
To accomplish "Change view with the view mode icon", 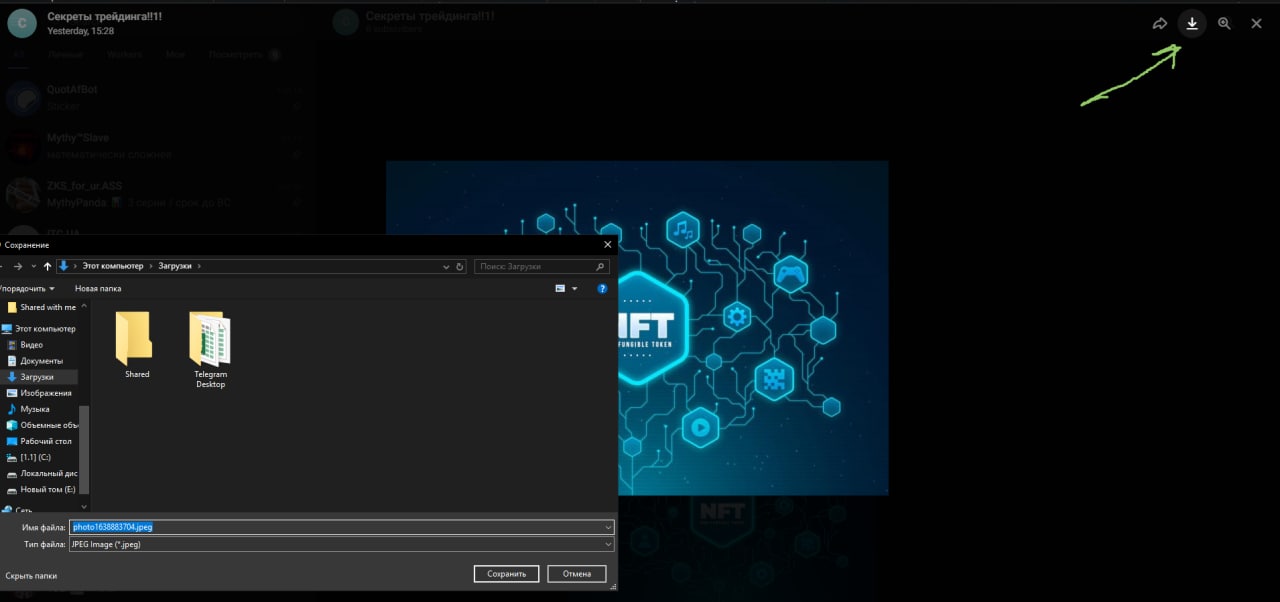I will pyautogui.click(x=561, y=288).
